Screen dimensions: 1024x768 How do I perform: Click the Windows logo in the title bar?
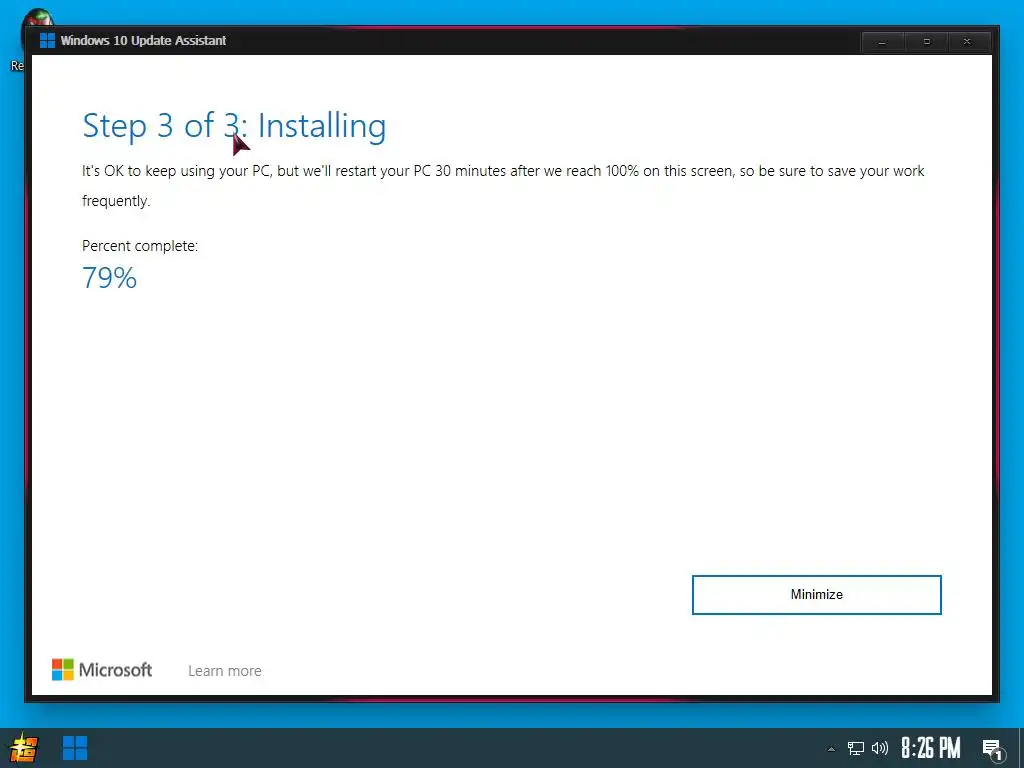(47, 40)
